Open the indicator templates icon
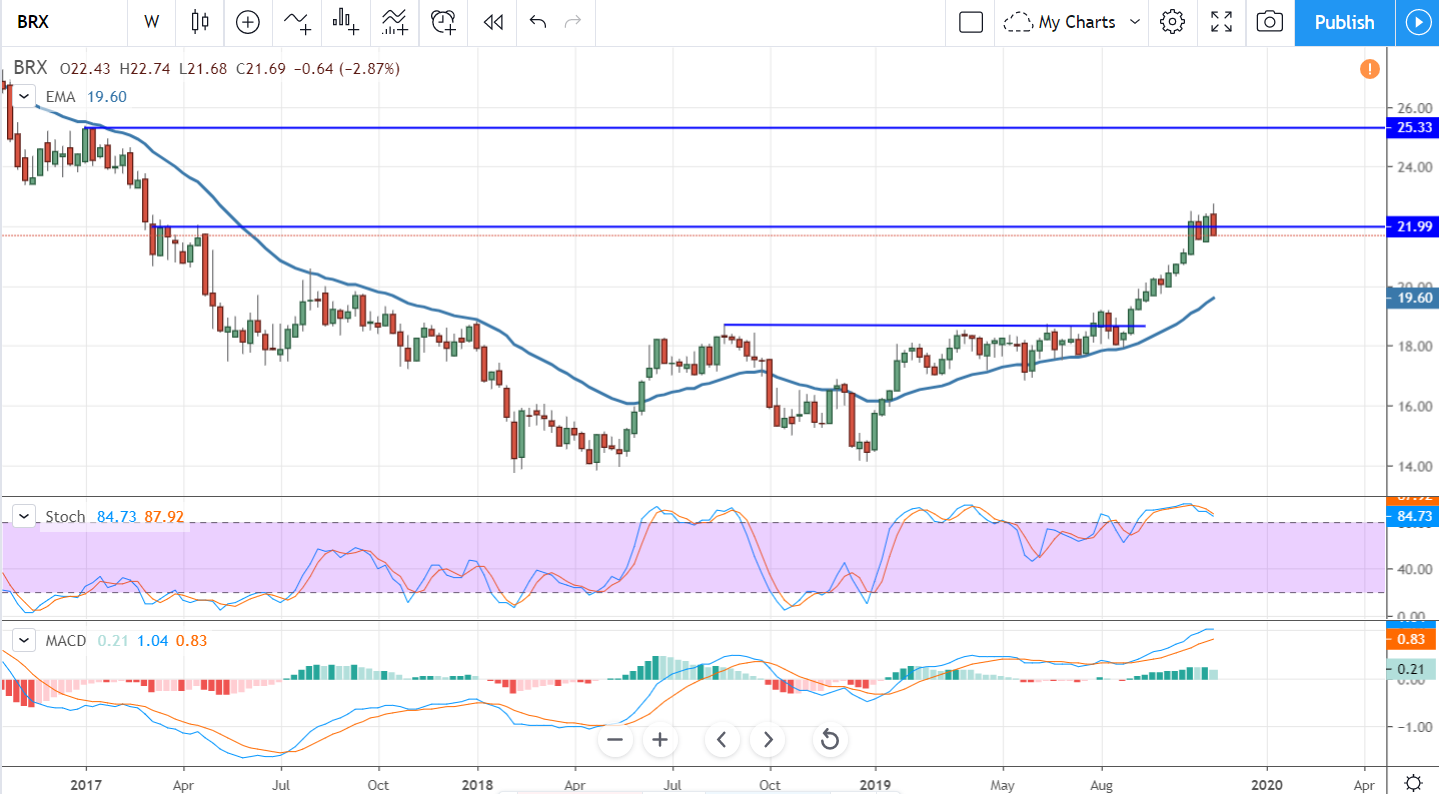Image resolution: width=1439 pixels, height=794 pixels. pyautogui.click(x=393, y=22)
